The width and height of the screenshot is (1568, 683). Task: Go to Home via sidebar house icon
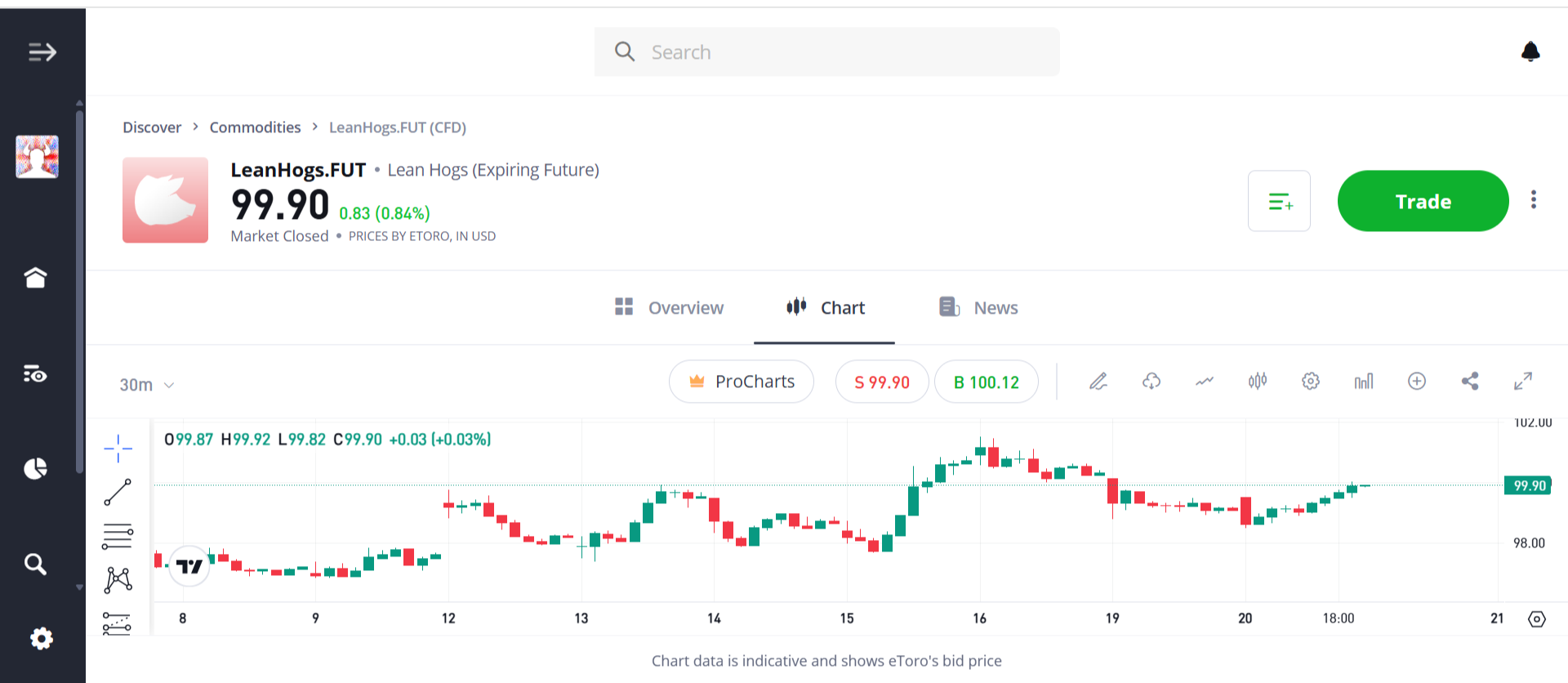point(36,278)
